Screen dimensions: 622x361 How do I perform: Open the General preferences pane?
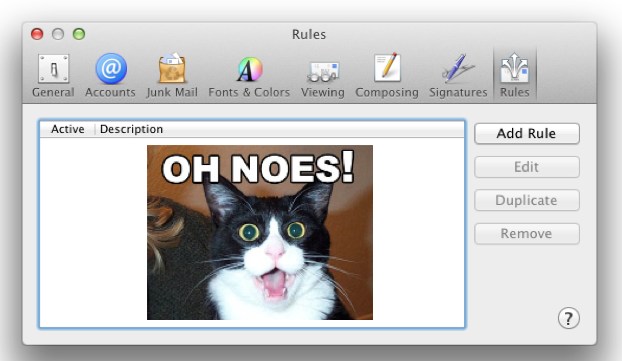pos(53,76)
